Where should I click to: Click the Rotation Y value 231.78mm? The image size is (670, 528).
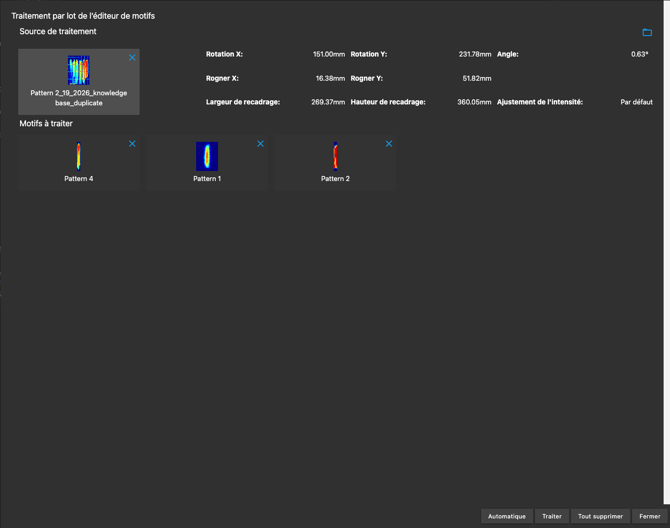[474, 54]
